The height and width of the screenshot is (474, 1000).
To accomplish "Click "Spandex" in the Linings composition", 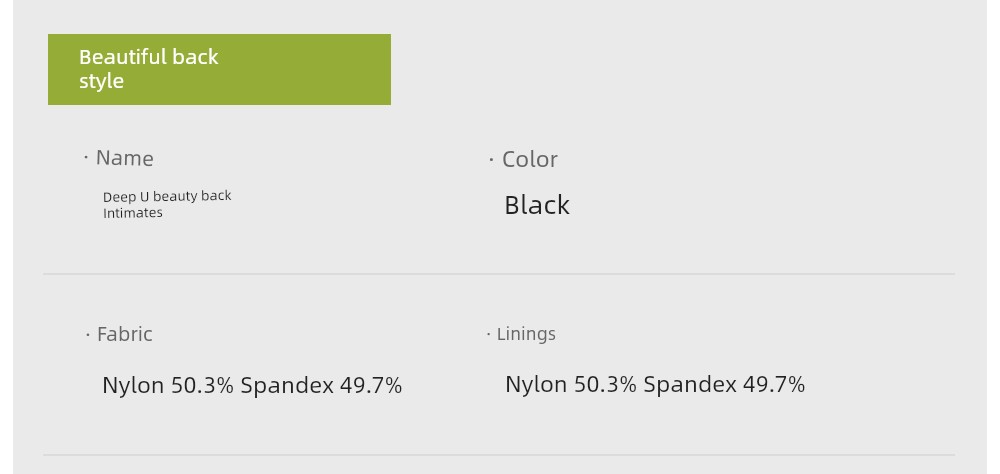I will coord(690,385).
